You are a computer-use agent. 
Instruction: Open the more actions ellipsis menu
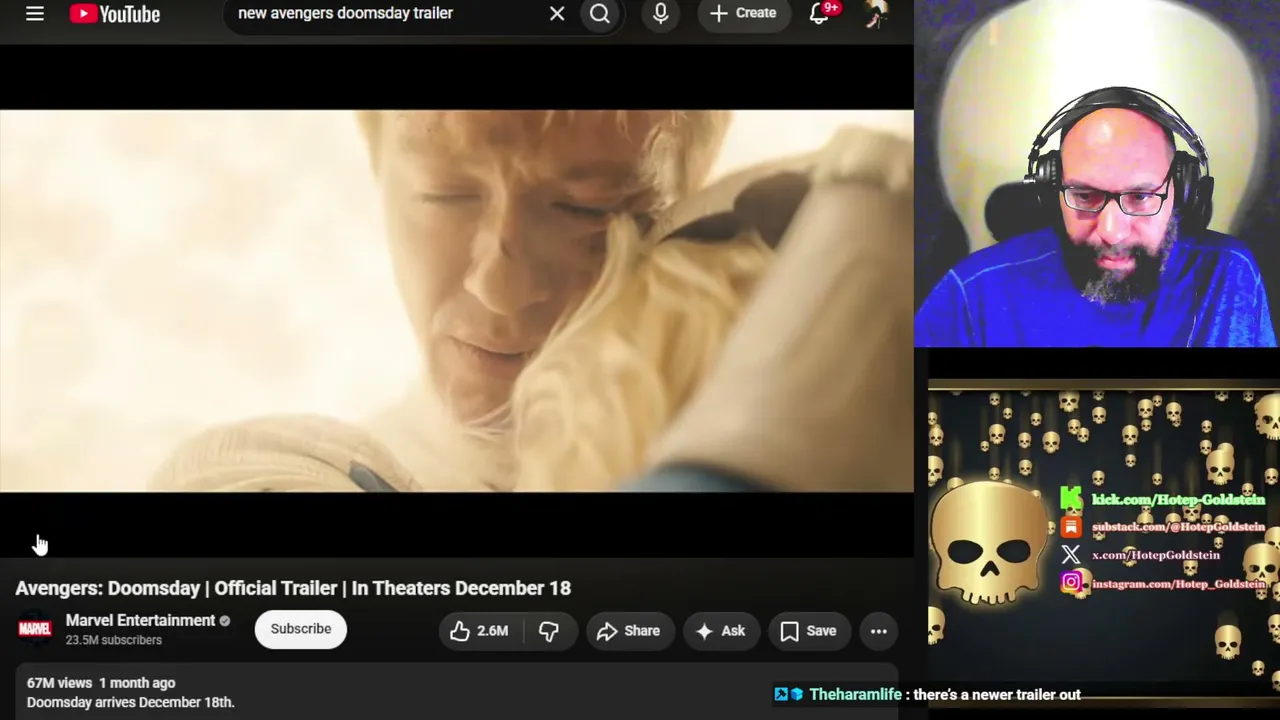879,631
